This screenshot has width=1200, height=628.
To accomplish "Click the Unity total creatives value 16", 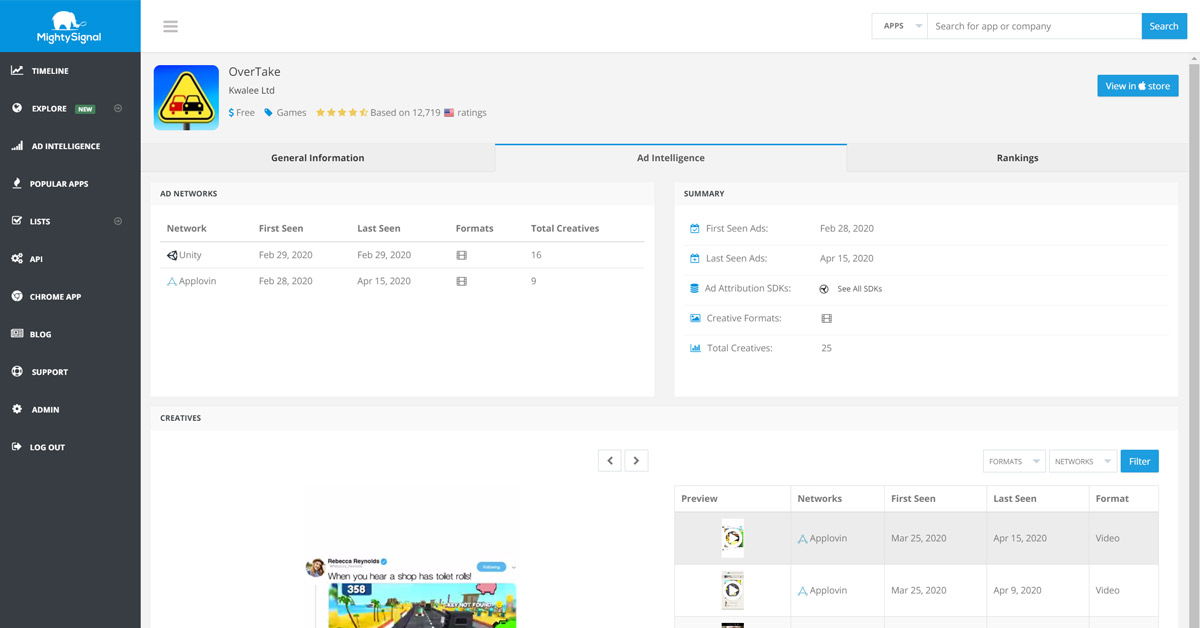I will 536,255.
